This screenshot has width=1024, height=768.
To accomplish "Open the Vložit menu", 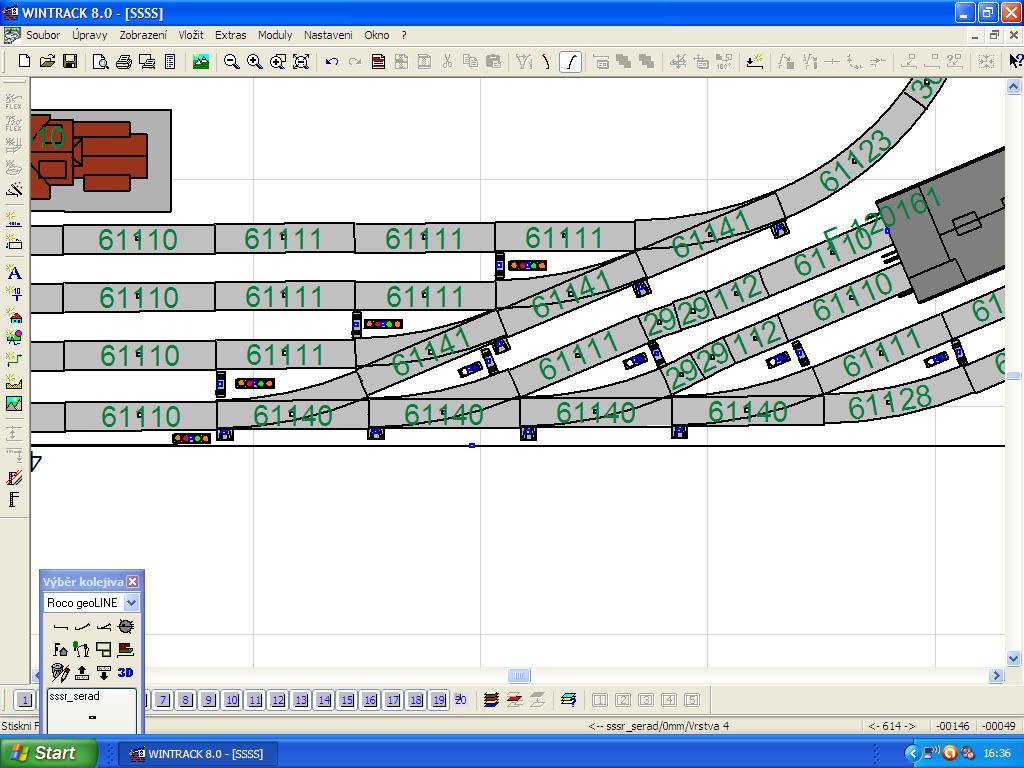I will tap(191, 35).
